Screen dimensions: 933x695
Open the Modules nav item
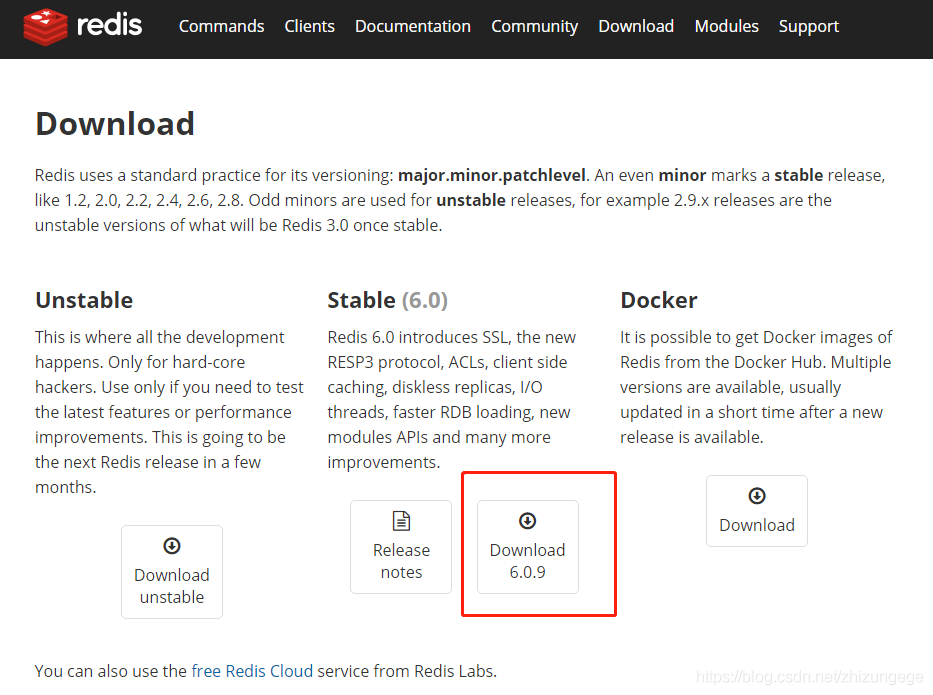[x=727, y=26]
